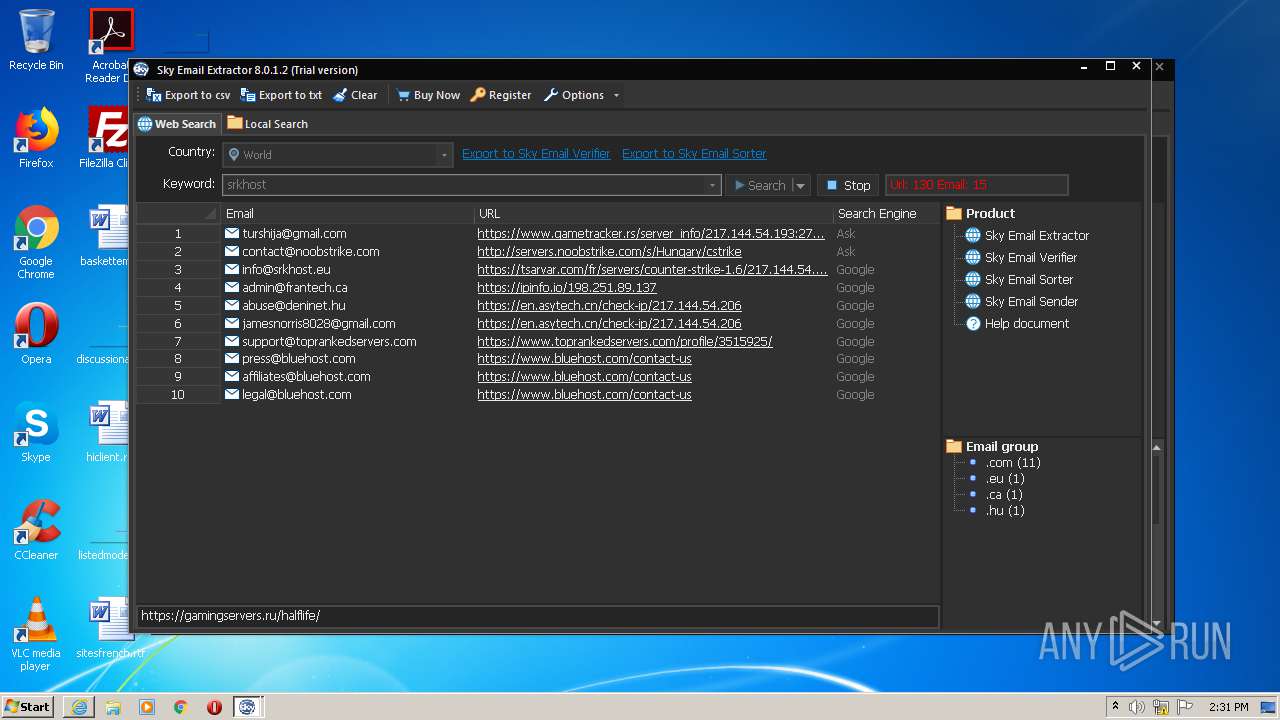Screen dimensions: 1280x720
Task: Sort by the Search Engine column header
Action: pyautogui.click(x=886, y=213)
